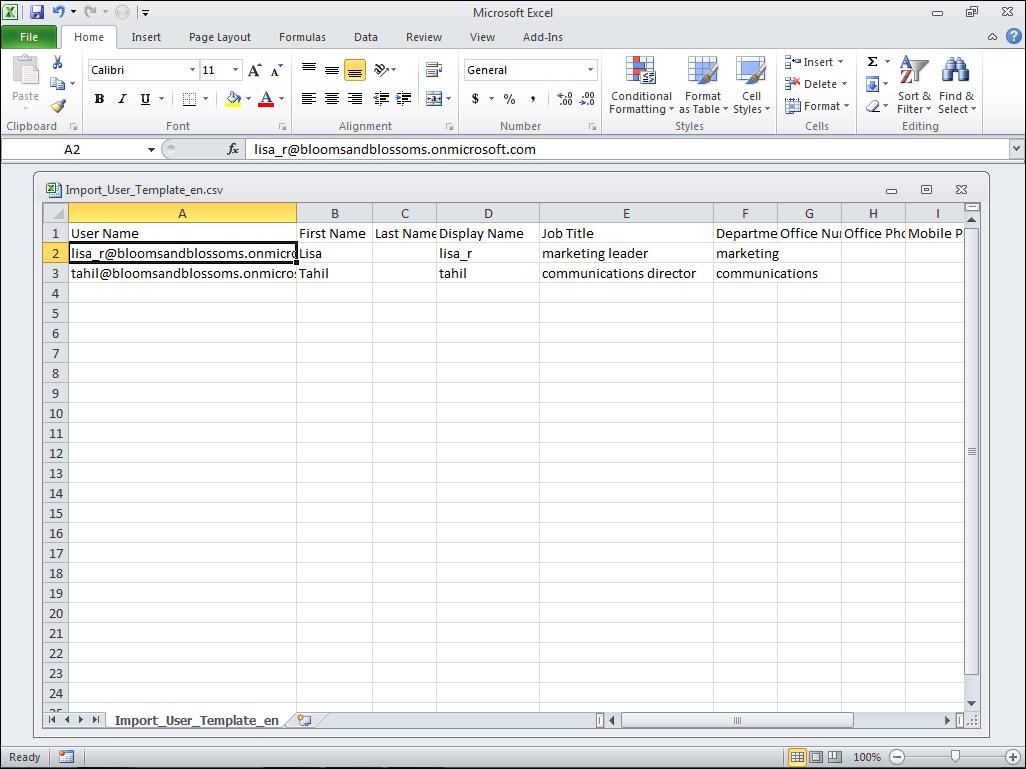Increase the indent

[x=404, y=99]
